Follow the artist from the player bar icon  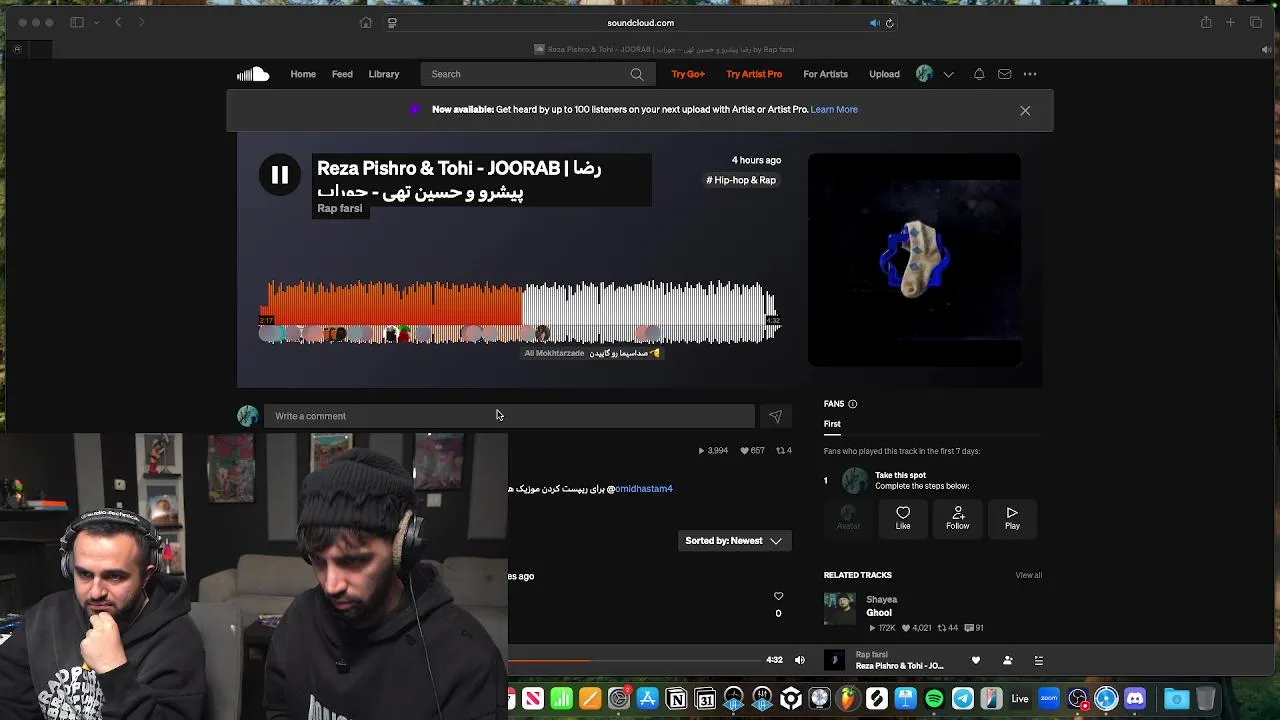click(1007, 660)
